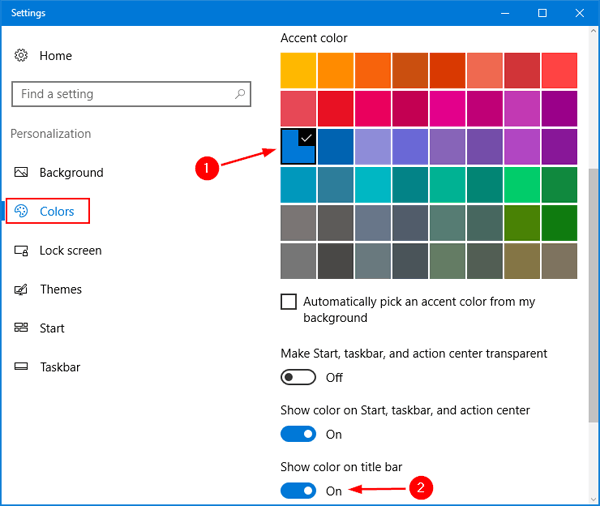Select the yellow accent color swatch
Screen dimensions: 600x506
pyautogui.click(x=298, y=69)
